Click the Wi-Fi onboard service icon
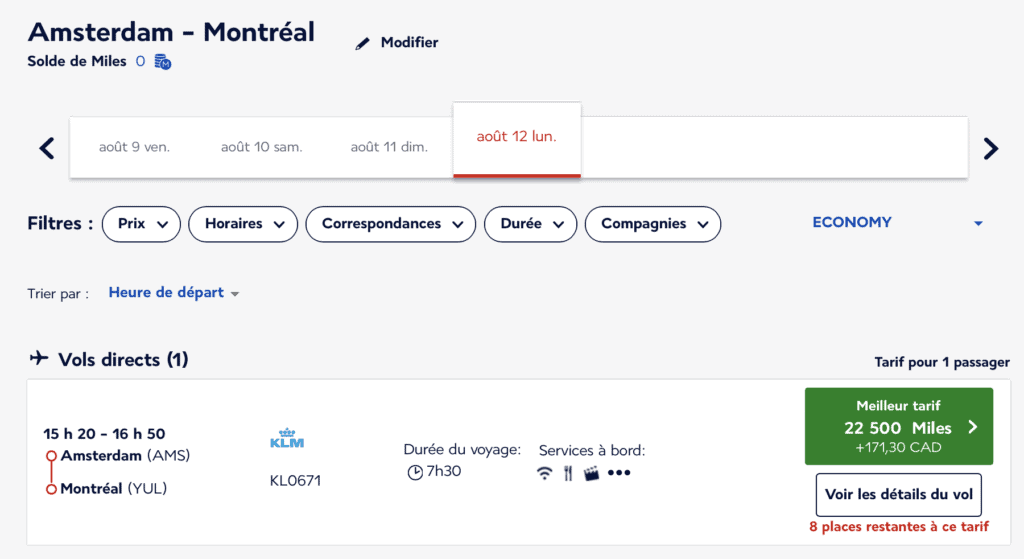Viewport: 1024px width, 559px height. tap(544, 473)
